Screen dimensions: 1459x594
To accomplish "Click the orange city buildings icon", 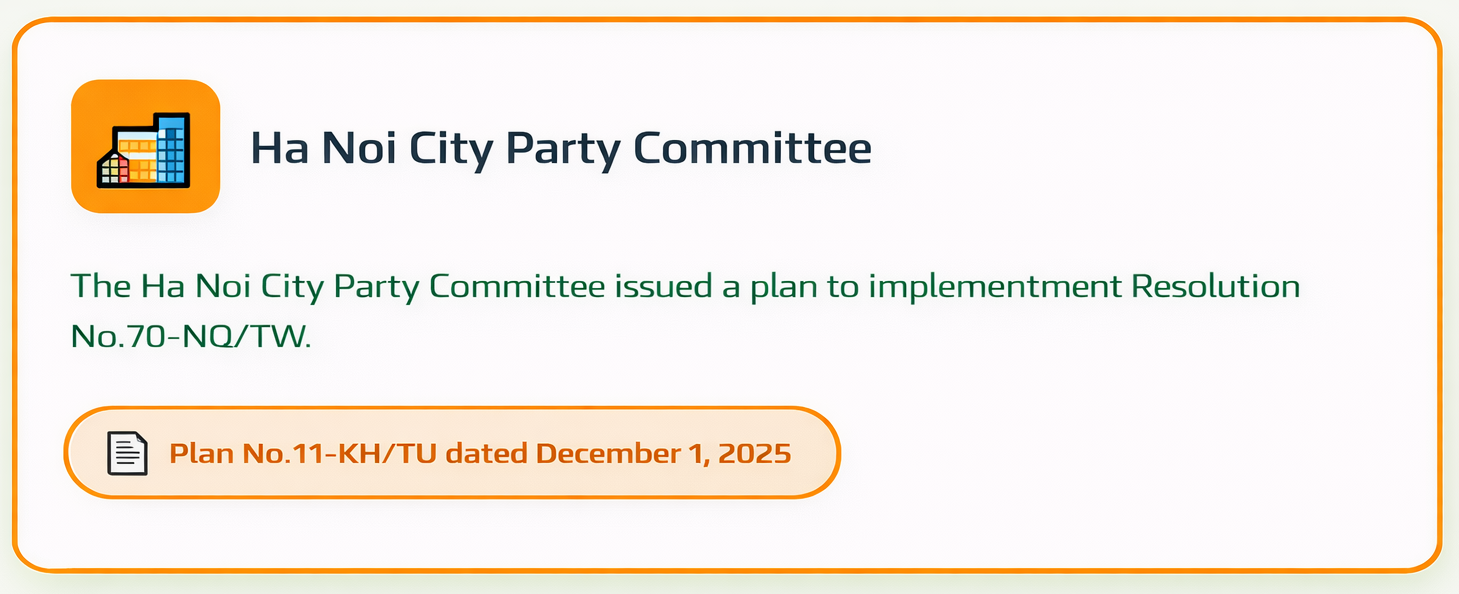I will pyautogui.click(x=145, y=146).
